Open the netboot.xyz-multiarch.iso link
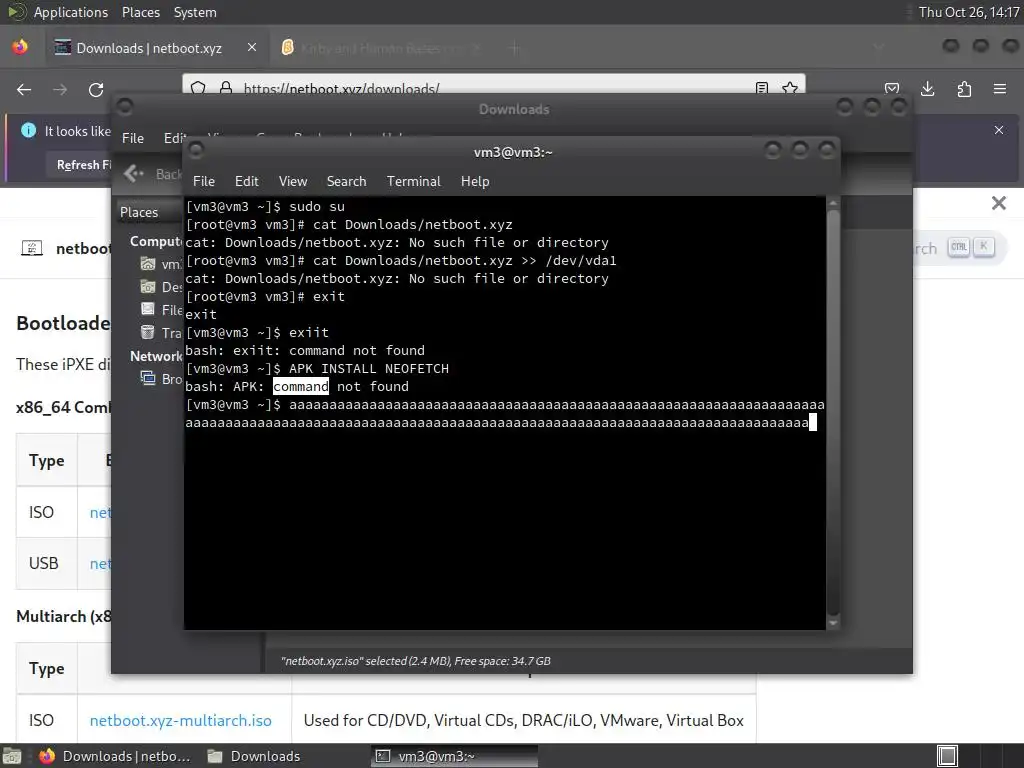The height and width of the screenshot is (768, 1024). pyautogui.click(x=180, y=720)
